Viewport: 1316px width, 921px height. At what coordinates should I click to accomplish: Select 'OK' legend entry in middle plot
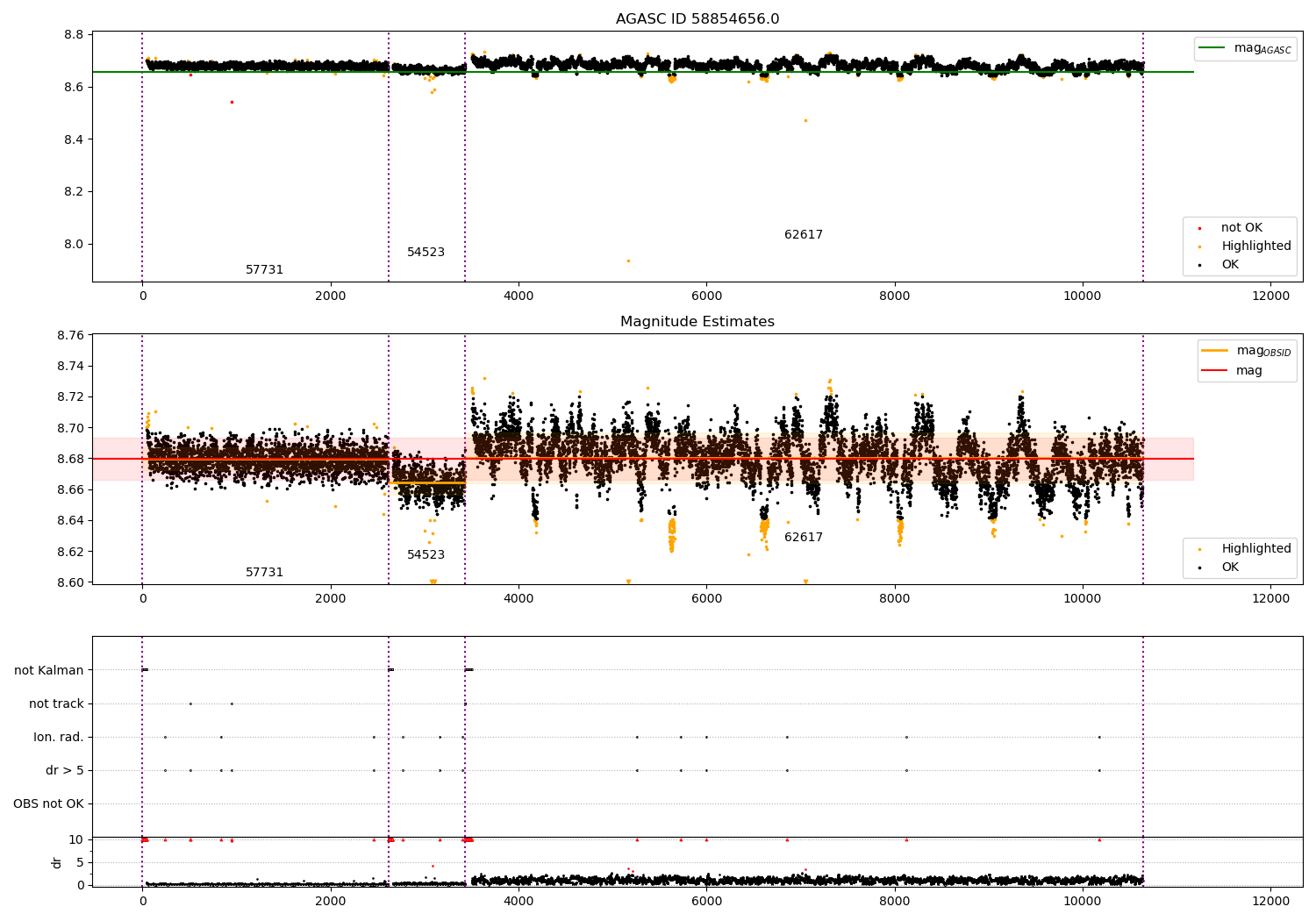(x=1229, y=568)
